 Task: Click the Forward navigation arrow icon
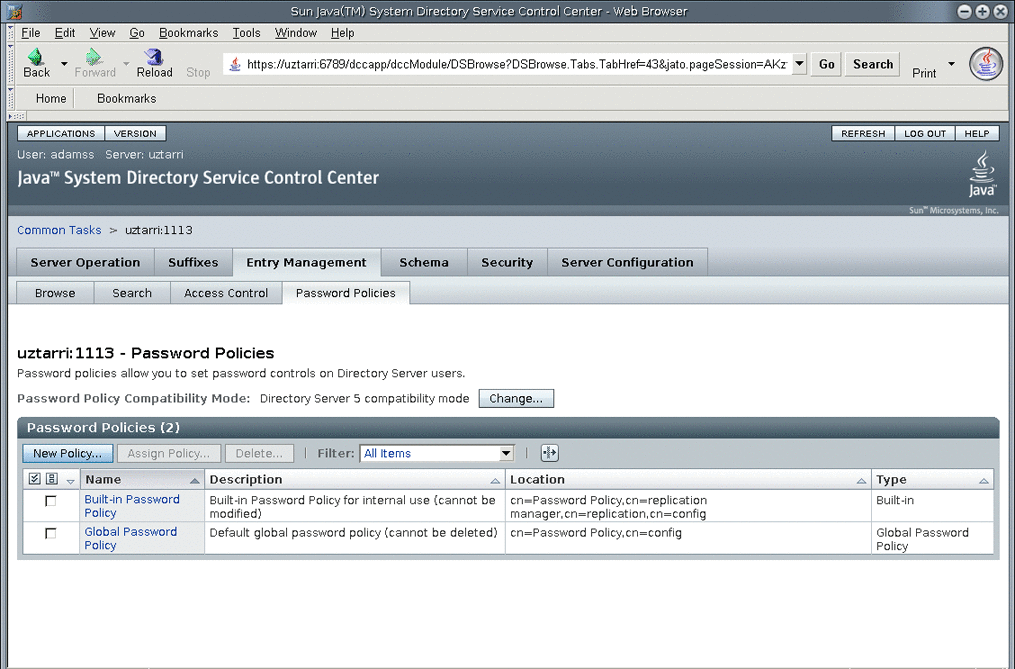pyautogui.click(x=95, y=57)
